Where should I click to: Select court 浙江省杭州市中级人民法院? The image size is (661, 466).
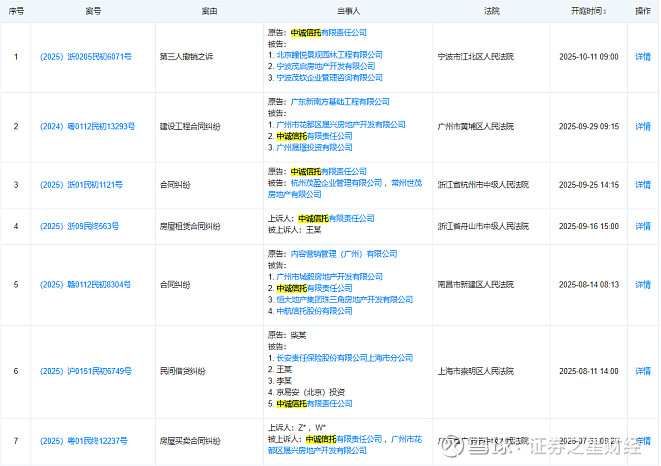pyautogui.click(x=483, y=185)
